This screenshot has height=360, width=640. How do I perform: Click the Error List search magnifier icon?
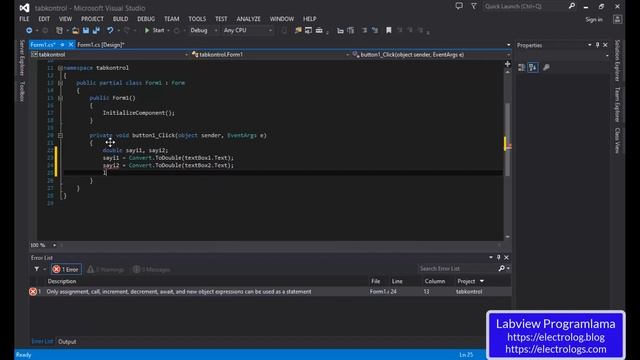pyautogui.click(x=501, y=269)
